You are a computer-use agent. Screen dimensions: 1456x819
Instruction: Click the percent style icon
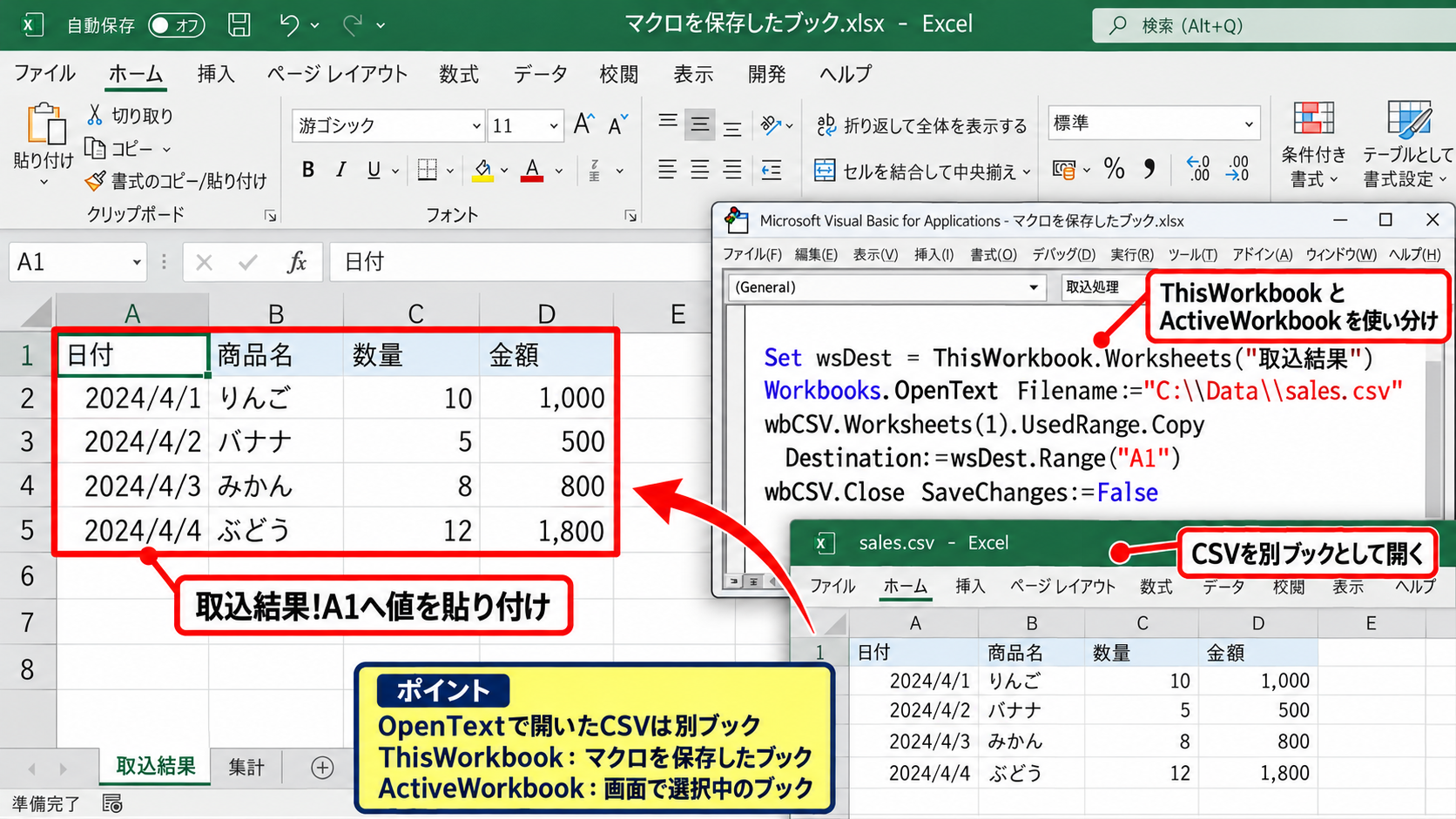point(1114,169)
